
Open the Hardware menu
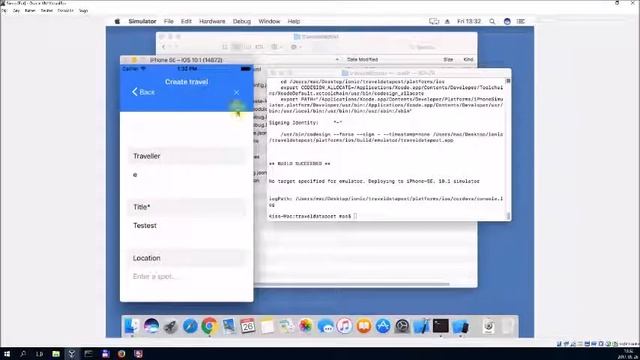[212, 21]
